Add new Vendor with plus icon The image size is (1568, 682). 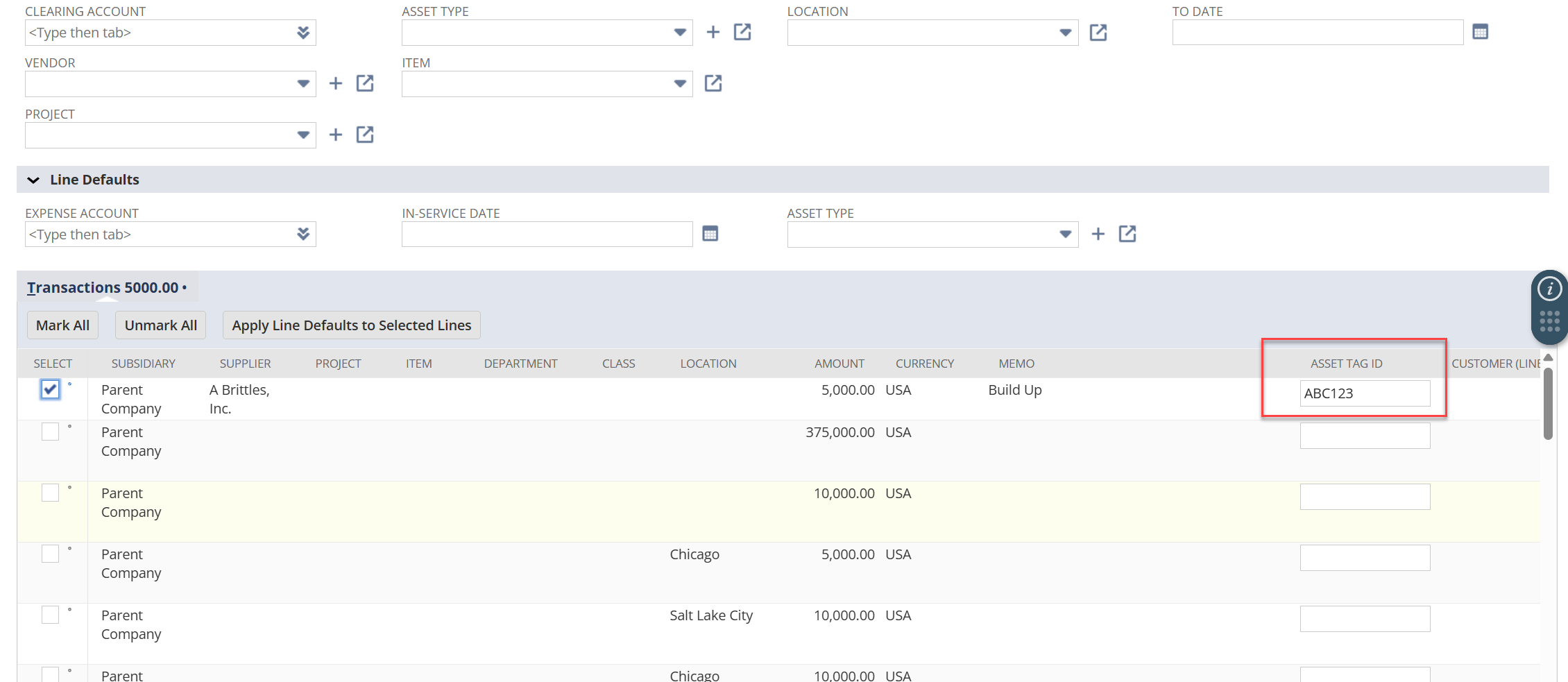tap(336, 83)
